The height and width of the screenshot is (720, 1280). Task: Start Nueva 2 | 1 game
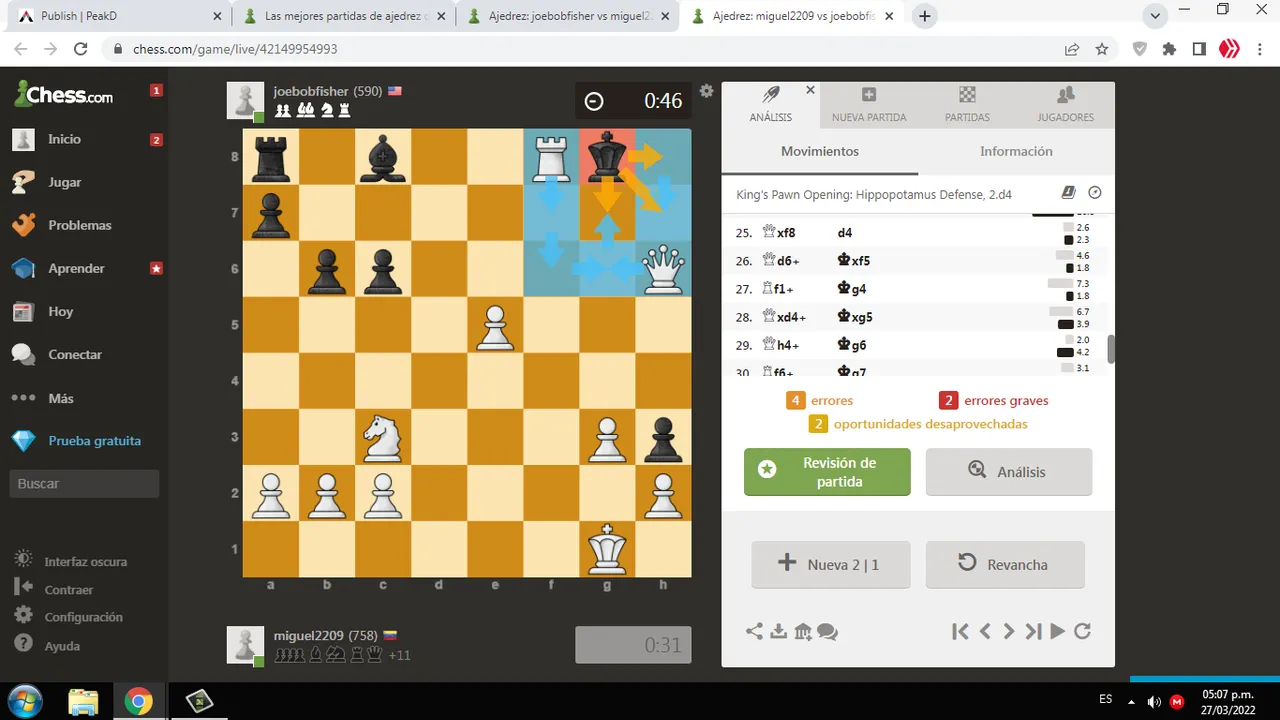[831, 564]
